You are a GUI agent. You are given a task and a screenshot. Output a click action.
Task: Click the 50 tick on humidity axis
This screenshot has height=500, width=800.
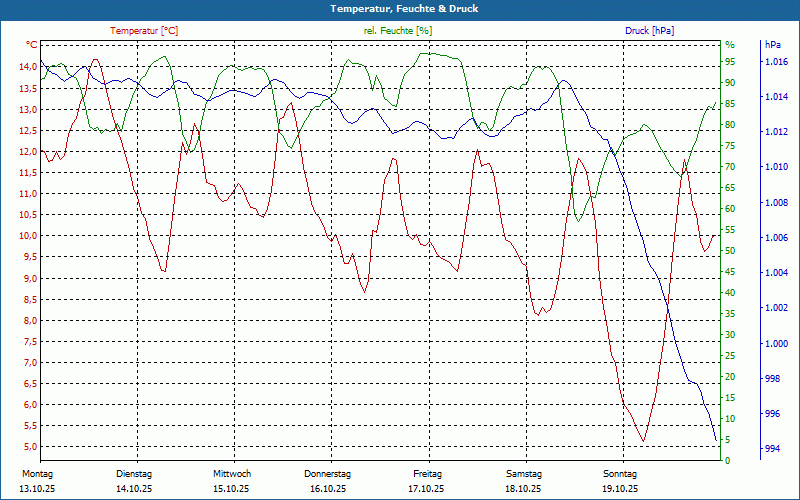730,251
